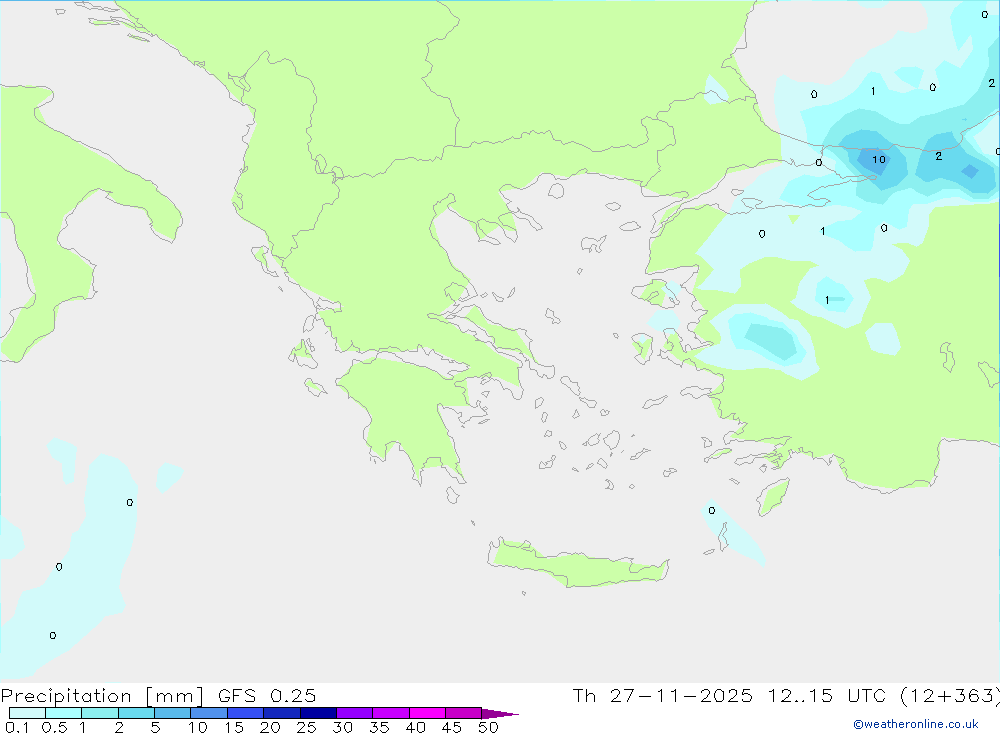Click the 40–45 mm magenta legend swatch
1000x733 pixels.
tap(427, 713)
